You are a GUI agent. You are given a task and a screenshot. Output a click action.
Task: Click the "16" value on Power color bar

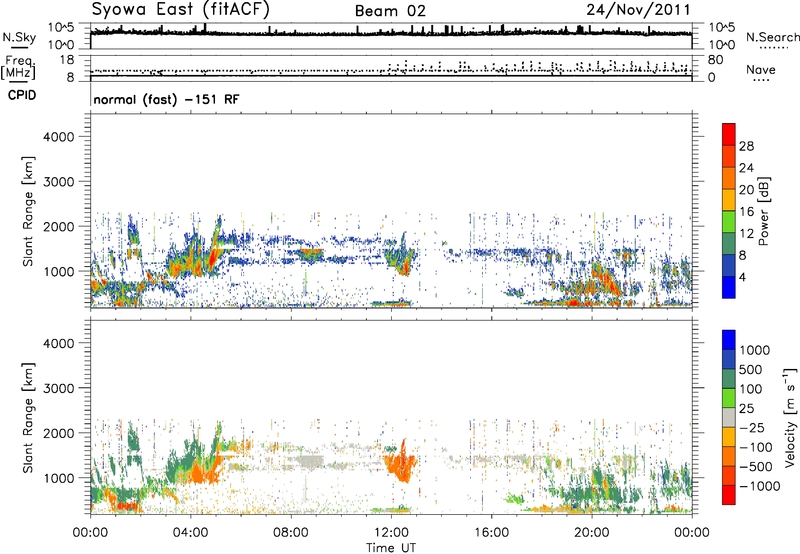(x=746, y=212)
